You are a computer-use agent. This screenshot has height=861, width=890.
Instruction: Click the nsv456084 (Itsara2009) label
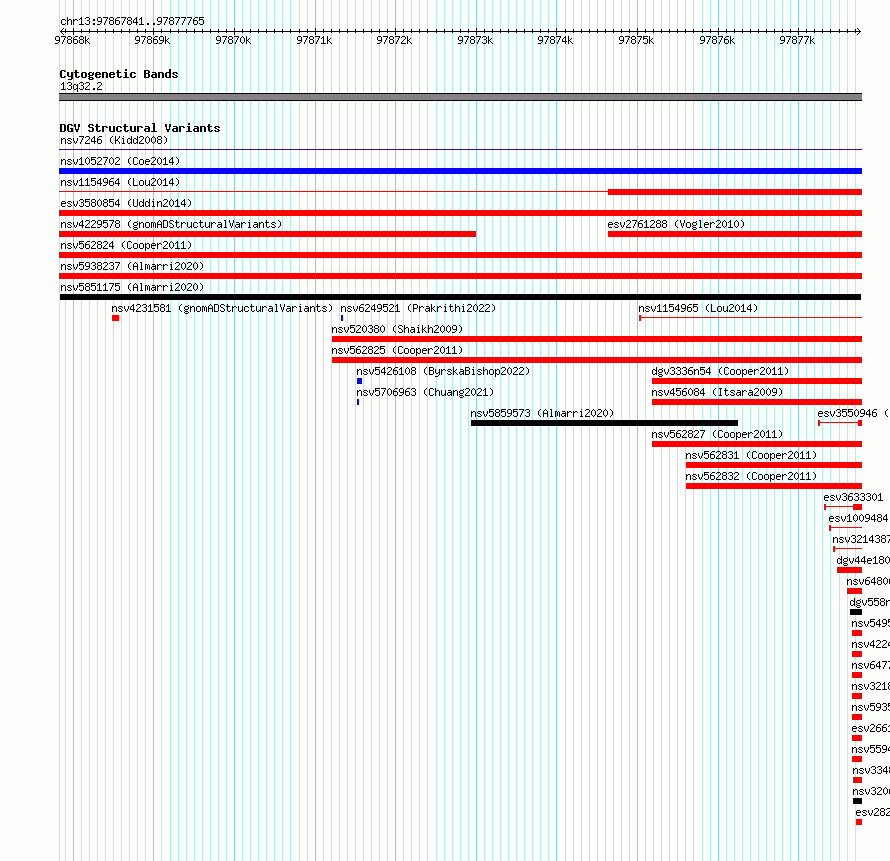coord(717,392)
